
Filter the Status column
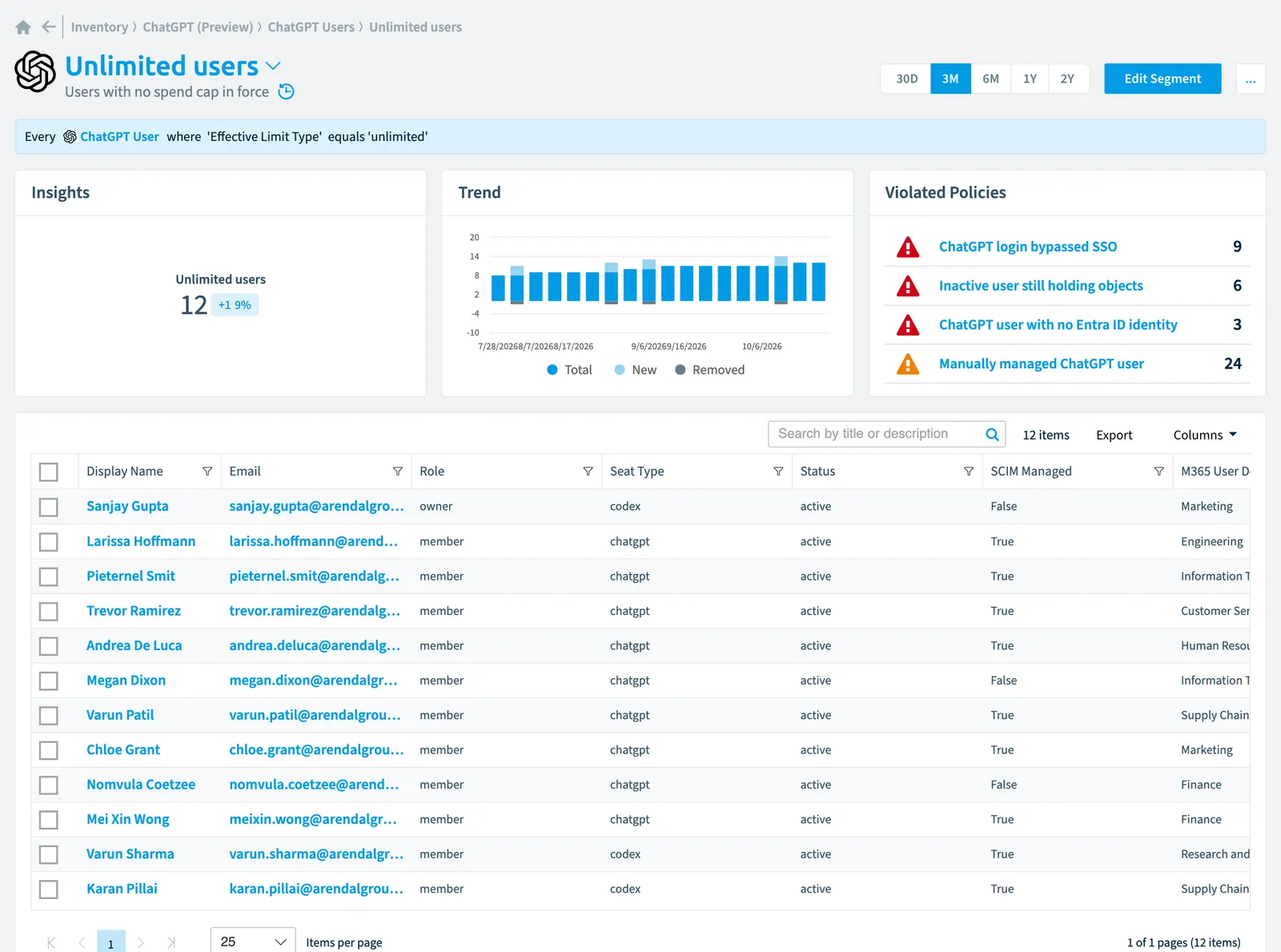point(969,472)
